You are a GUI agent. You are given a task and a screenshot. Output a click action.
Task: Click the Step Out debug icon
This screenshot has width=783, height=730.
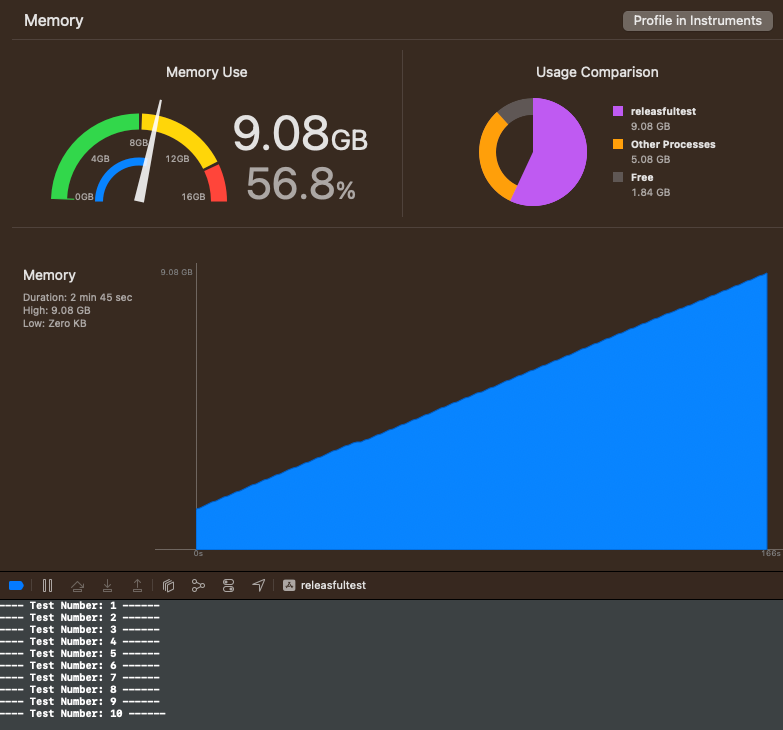[x=137, y=585]
